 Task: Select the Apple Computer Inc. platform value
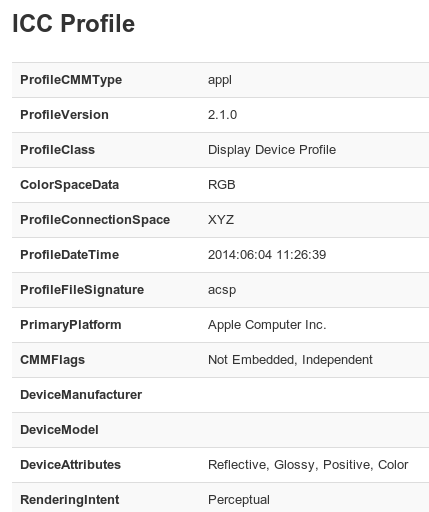pyautogui.click(x=267, y=325)
